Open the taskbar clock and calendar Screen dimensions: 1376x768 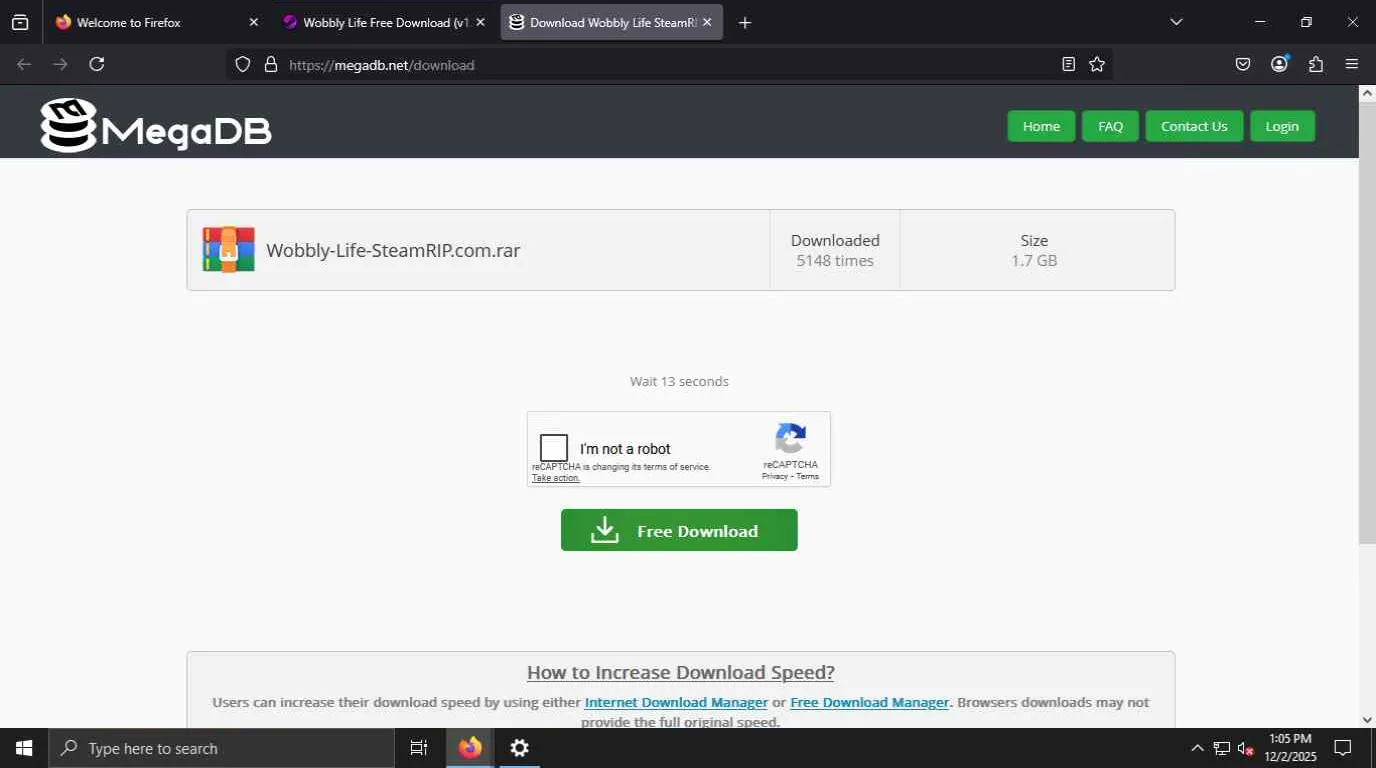pyautogui.click(x=1289, y=748)
